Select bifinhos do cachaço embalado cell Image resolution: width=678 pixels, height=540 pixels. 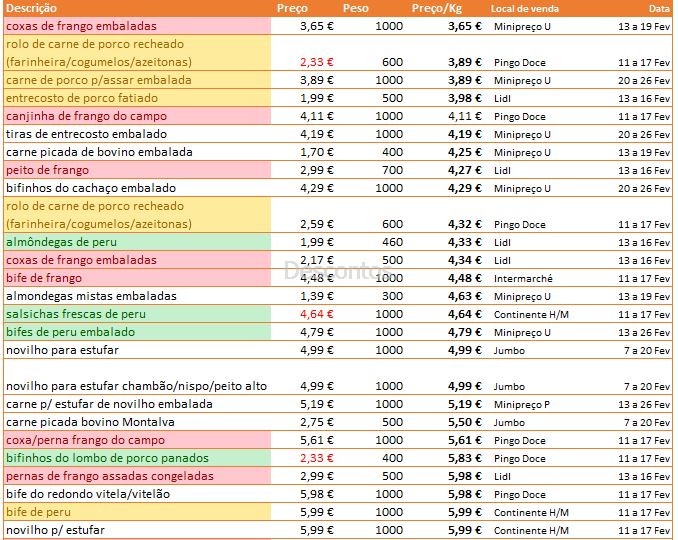138,188
